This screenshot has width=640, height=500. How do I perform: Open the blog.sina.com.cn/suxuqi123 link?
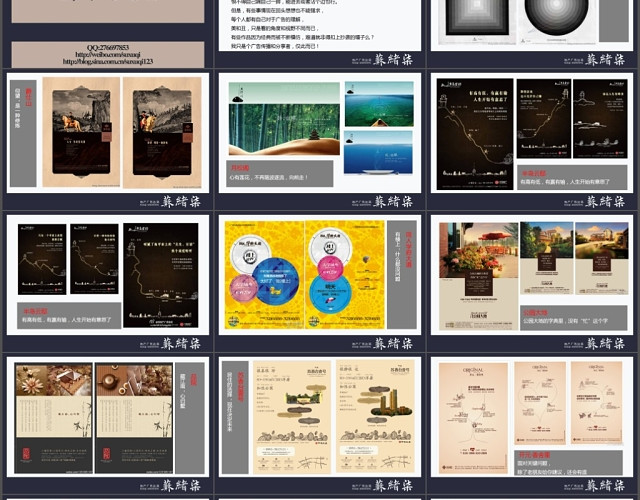click(x=108, y=61)
